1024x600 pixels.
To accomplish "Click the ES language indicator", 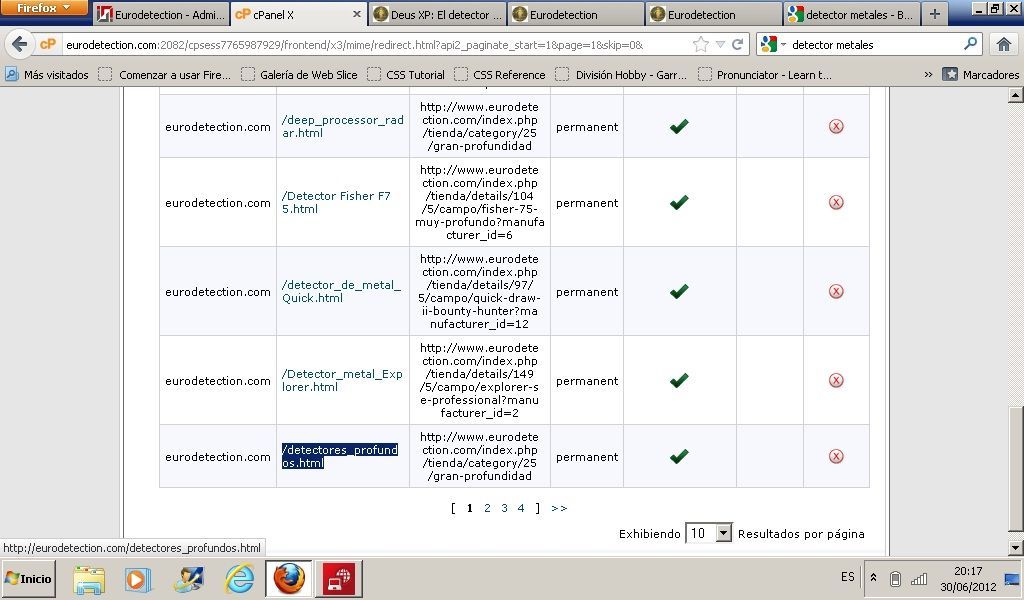I will coord(848,576).
